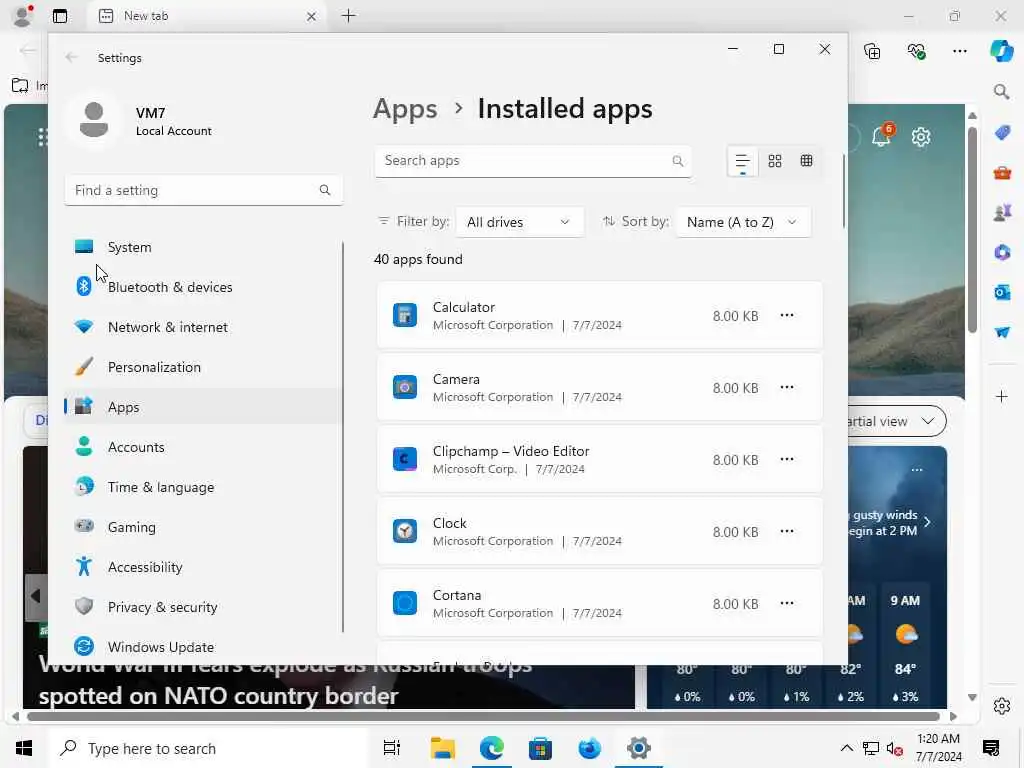Switch to grid view icon
The height and width of the screenshot is (768, 1024).
tap(775, 161)
